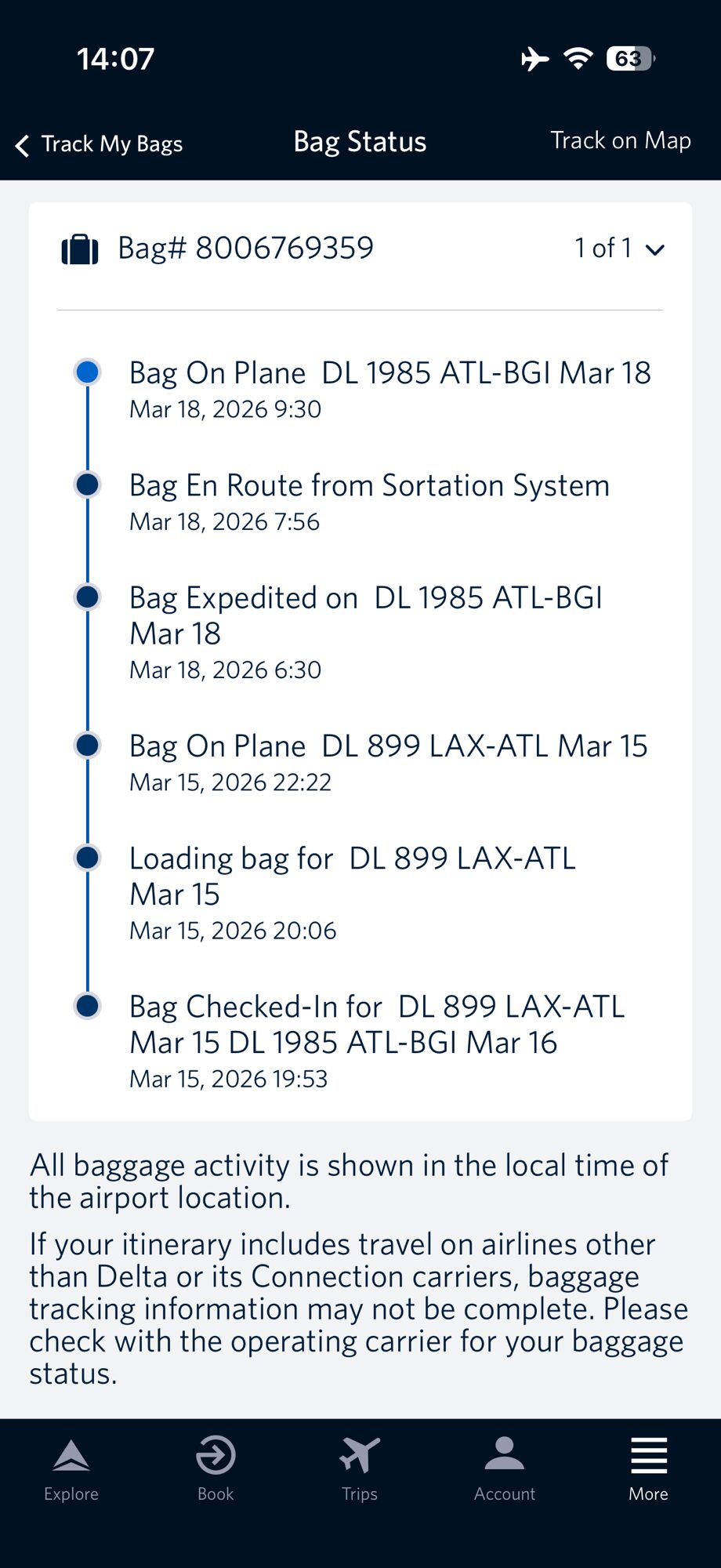Tap the battery indicator in status bar
Image resolution: width=721 pixels, height=1568 pixels.
tap(630, 59)
